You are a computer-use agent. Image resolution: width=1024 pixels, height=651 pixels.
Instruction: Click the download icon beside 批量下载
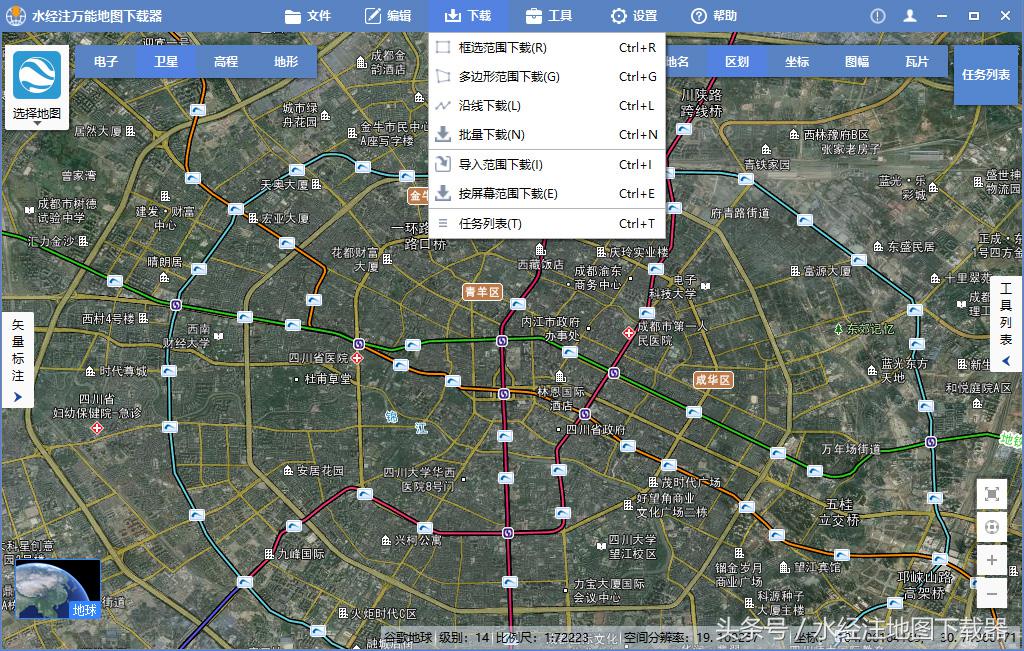pyautogui.click(x=443, y=135)
